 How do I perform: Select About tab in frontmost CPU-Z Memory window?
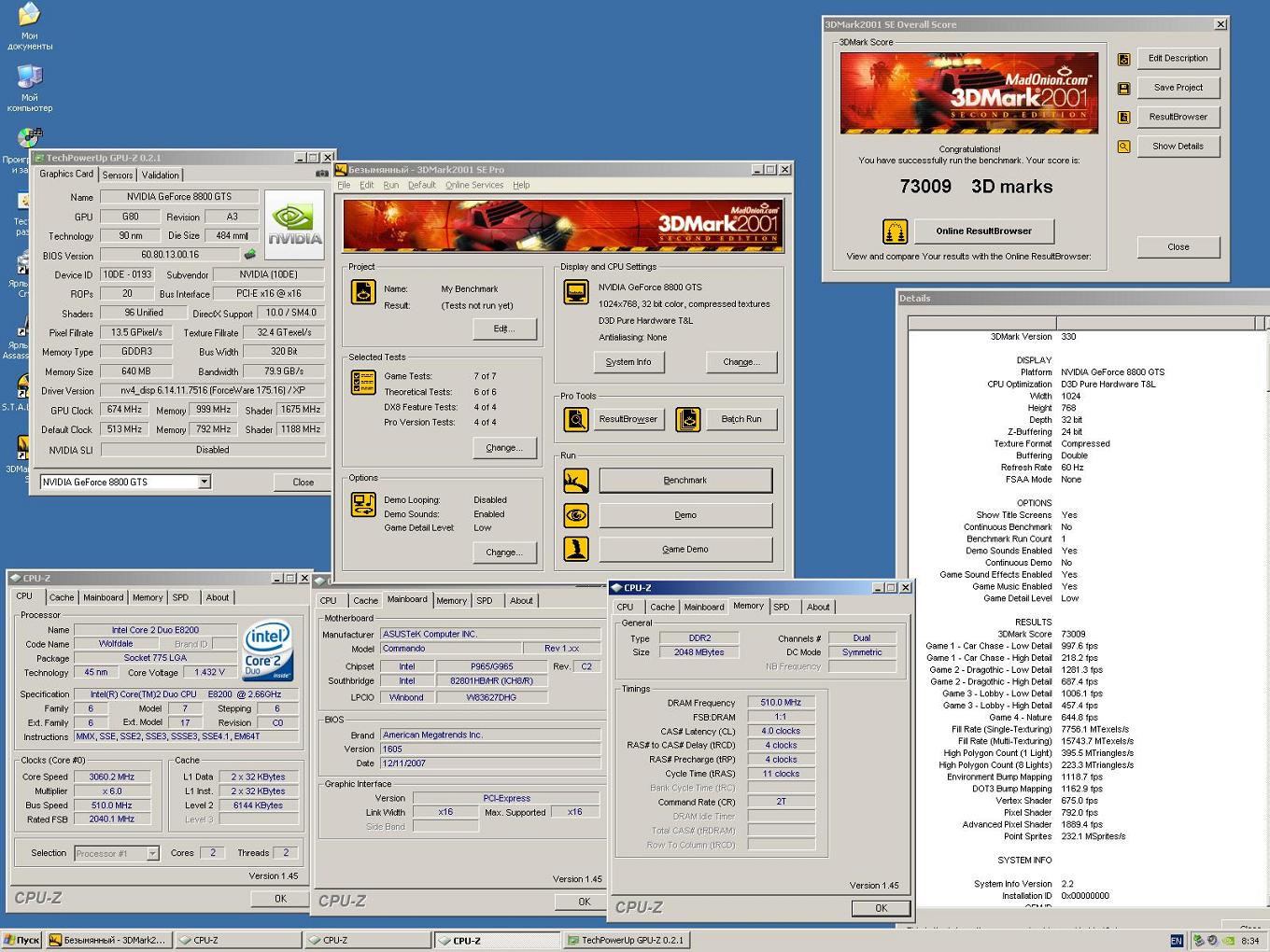818,607
